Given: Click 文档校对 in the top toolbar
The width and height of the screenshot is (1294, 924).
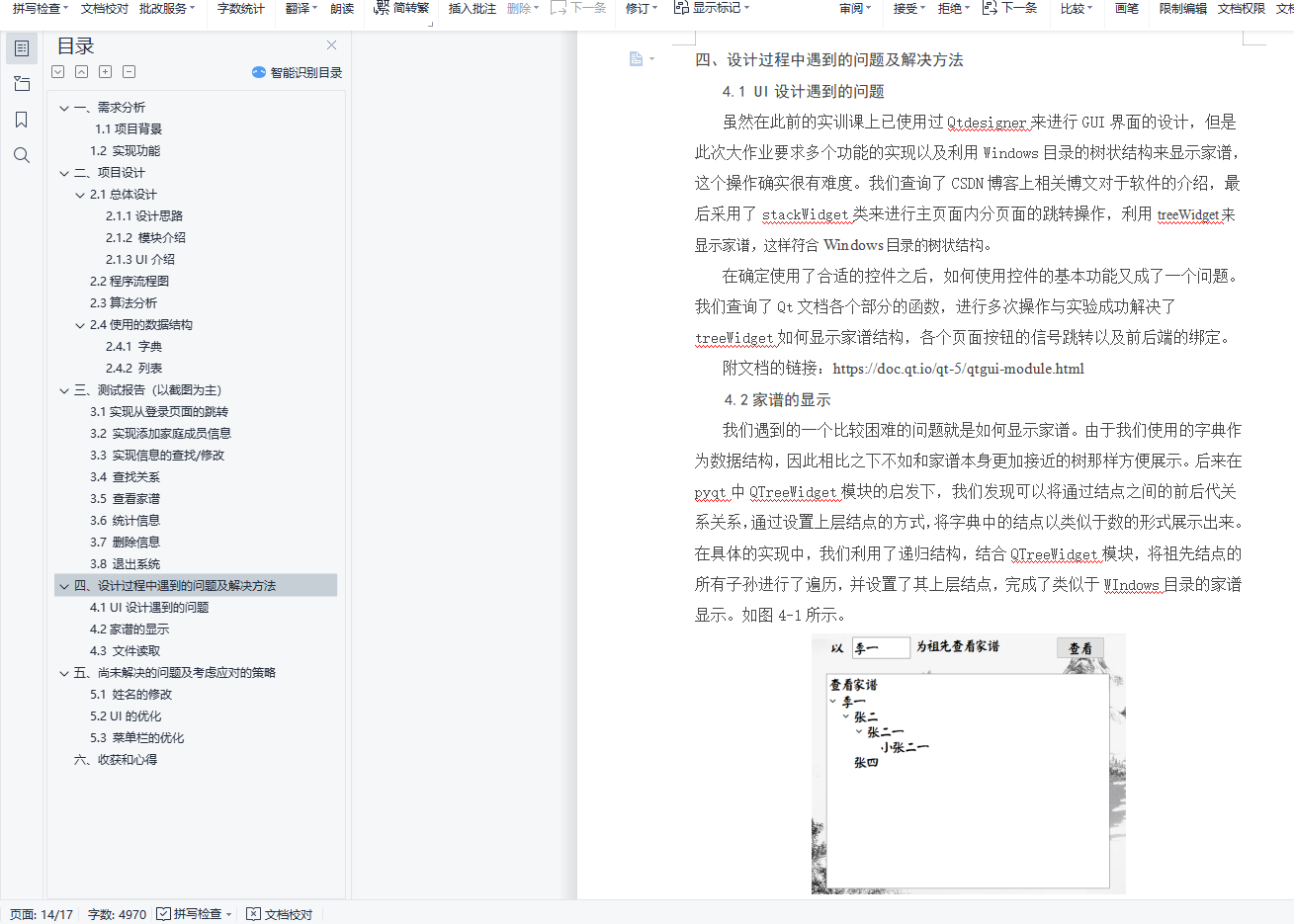Looking at the screenshot, I should tap(105, 8).
